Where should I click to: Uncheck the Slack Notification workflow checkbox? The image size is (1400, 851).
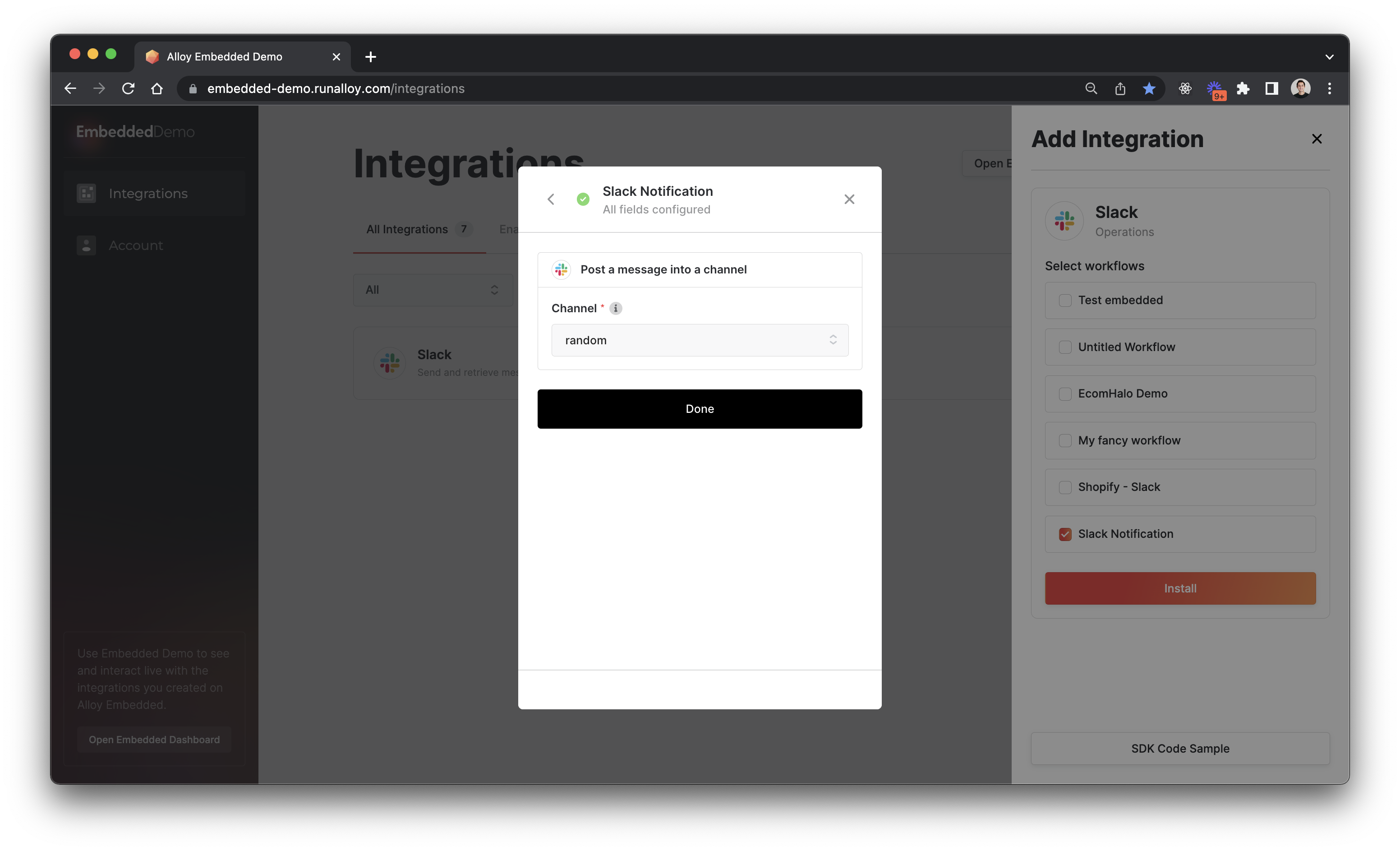pyautogui.click(x=1065, y=534)
